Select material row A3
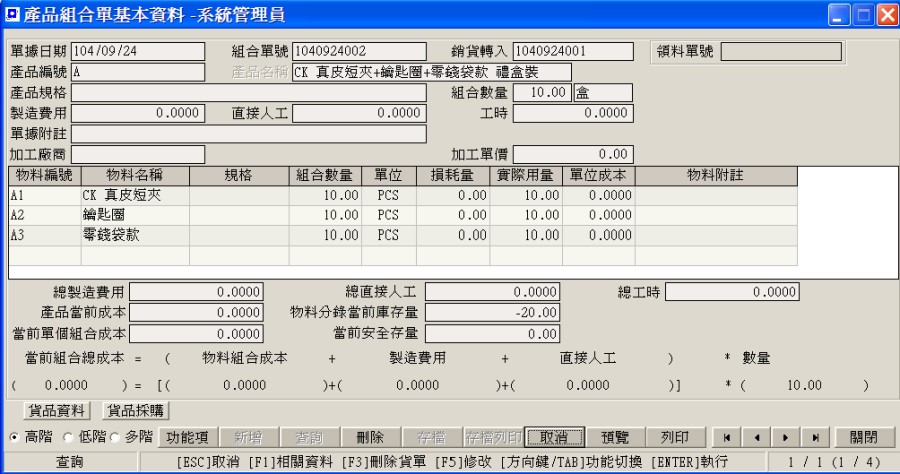 402,235
